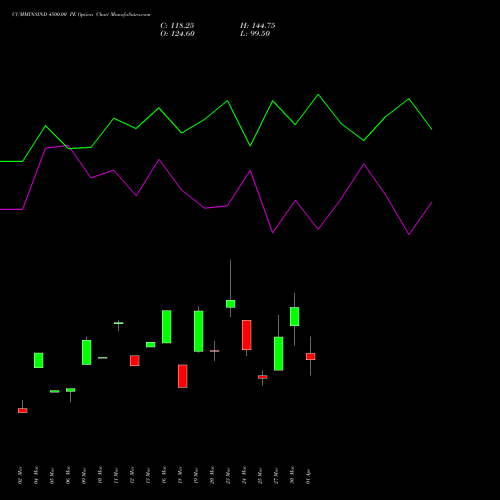
Task: Click the open value O: 124.60
Action: pos(177,34)
